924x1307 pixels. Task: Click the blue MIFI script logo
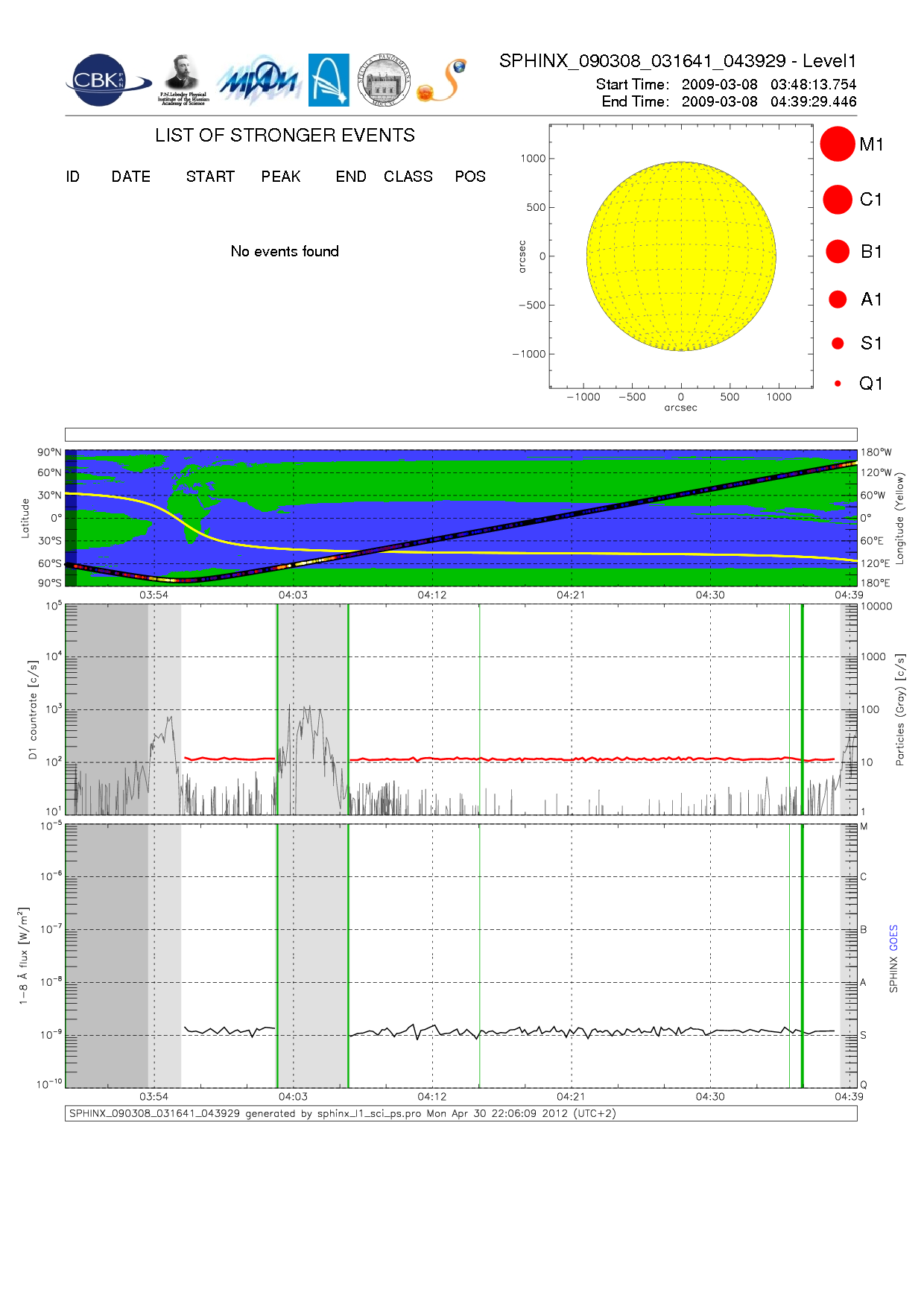click(259, 80)
